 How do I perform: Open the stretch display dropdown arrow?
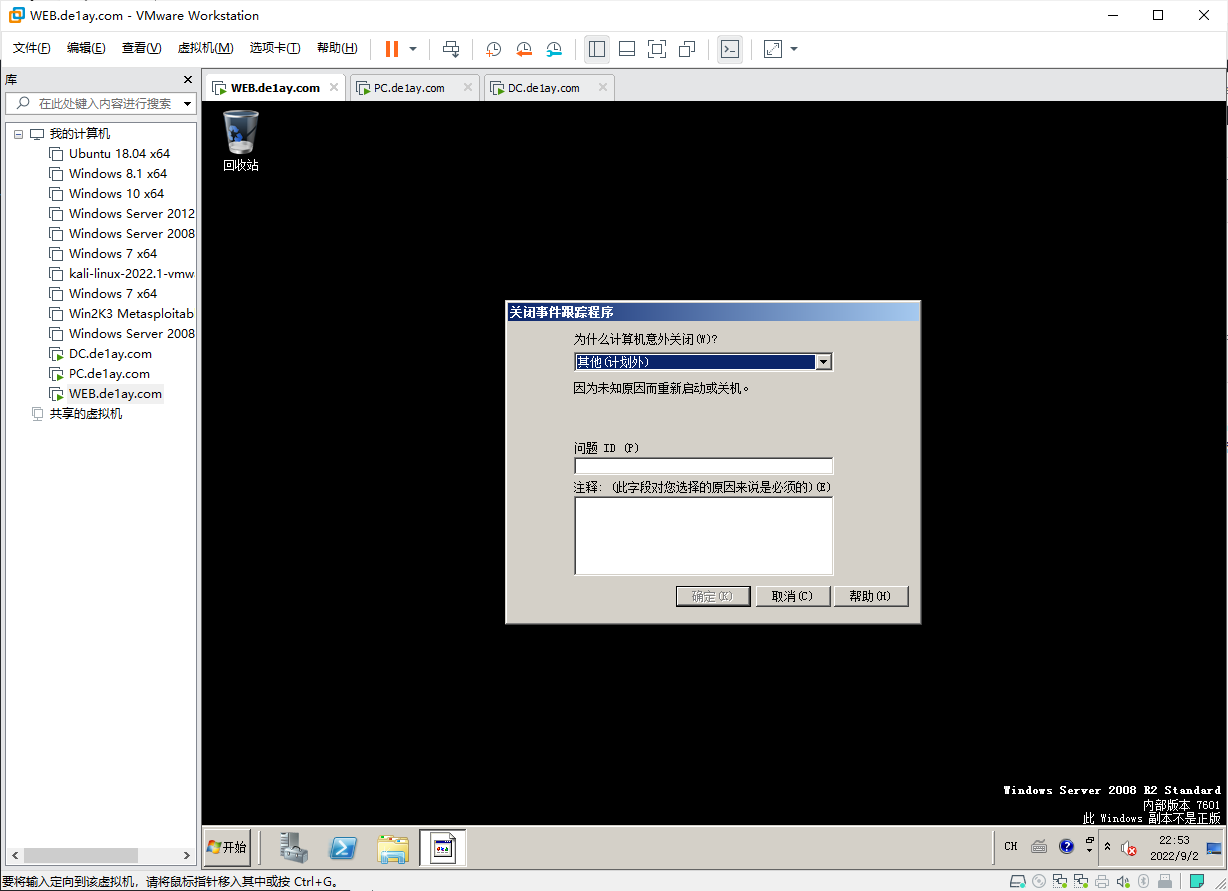pyautogui.click(x=794, y=49)
